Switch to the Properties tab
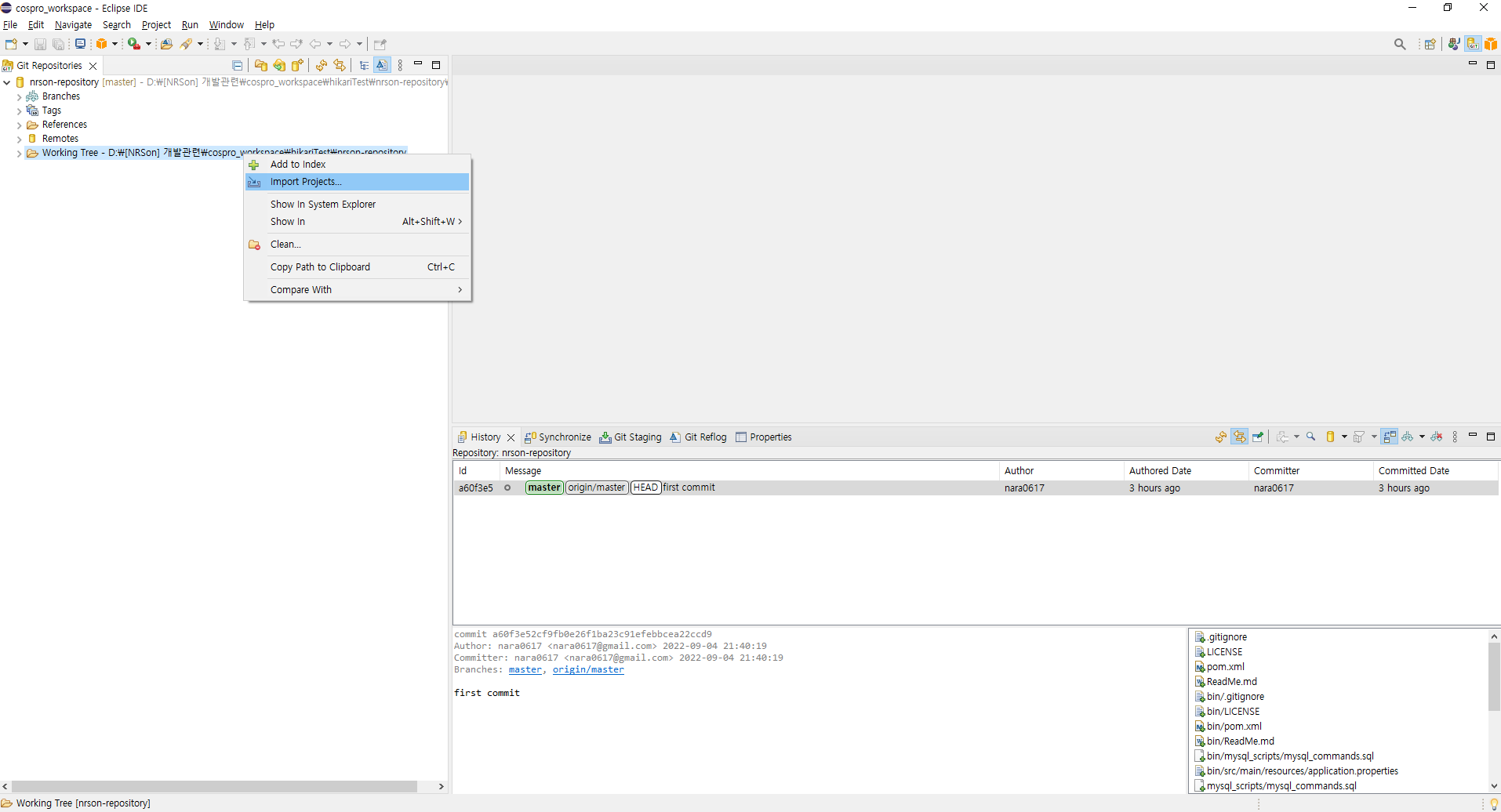This screenshot has width=1501, height=812. pos(764,437)
